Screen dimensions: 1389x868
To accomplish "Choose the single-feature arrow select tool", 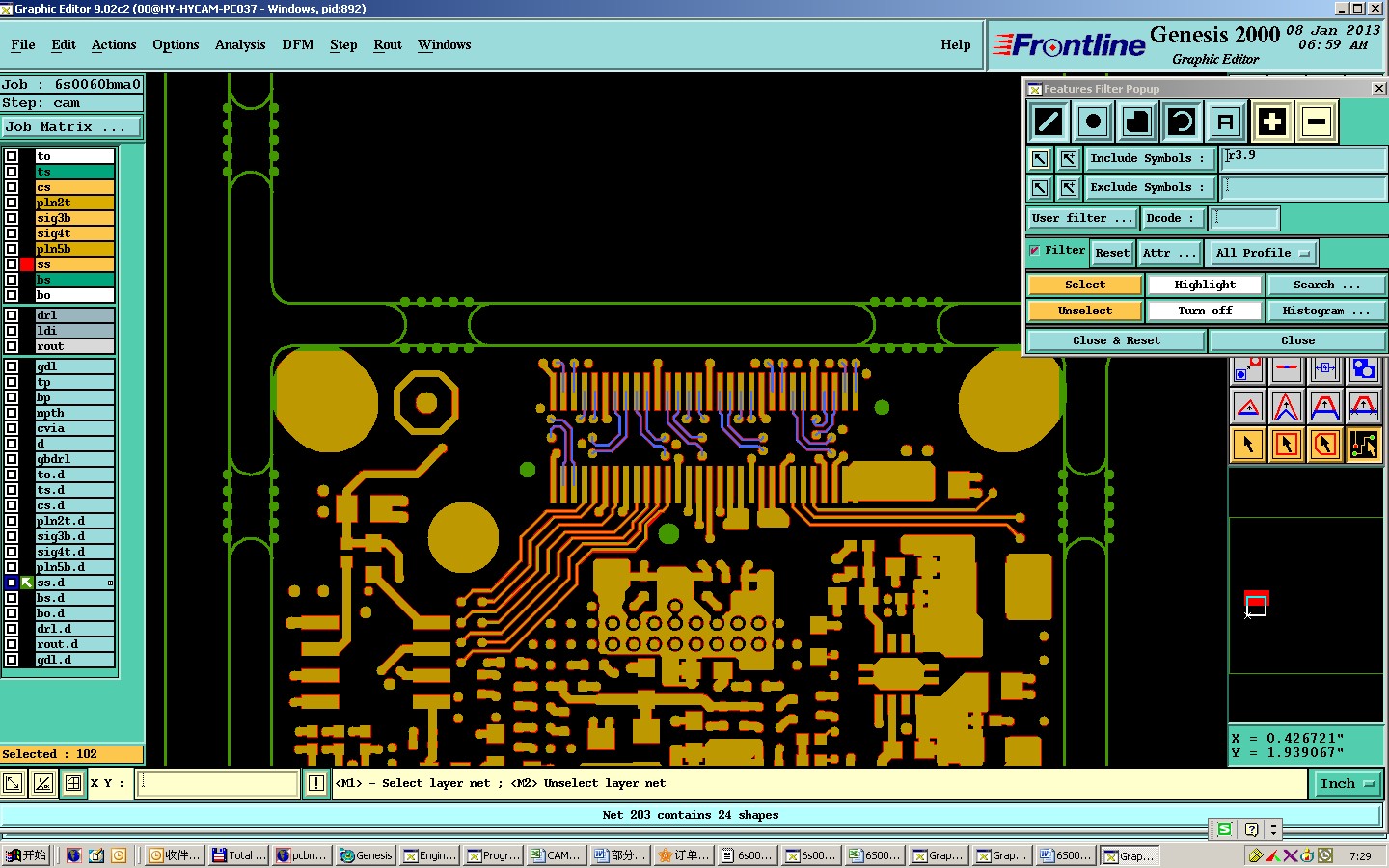I will (1248, 445).
